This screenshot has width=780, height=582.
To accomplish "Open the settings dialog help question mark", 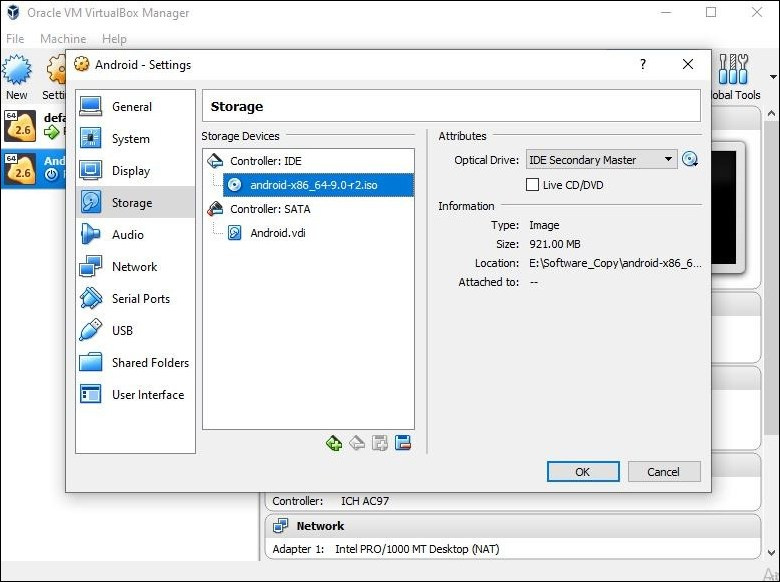I will pyautogui.click(x=643, y=64).
